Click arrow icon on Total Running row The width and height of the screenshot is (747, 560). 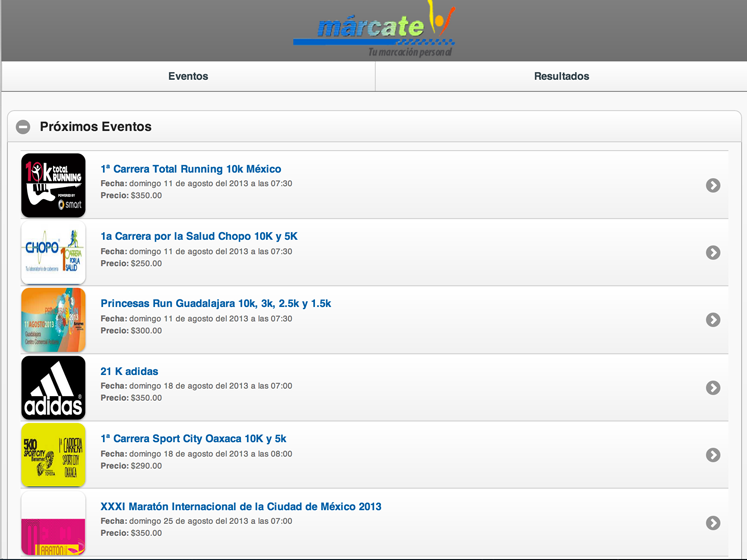713,185
